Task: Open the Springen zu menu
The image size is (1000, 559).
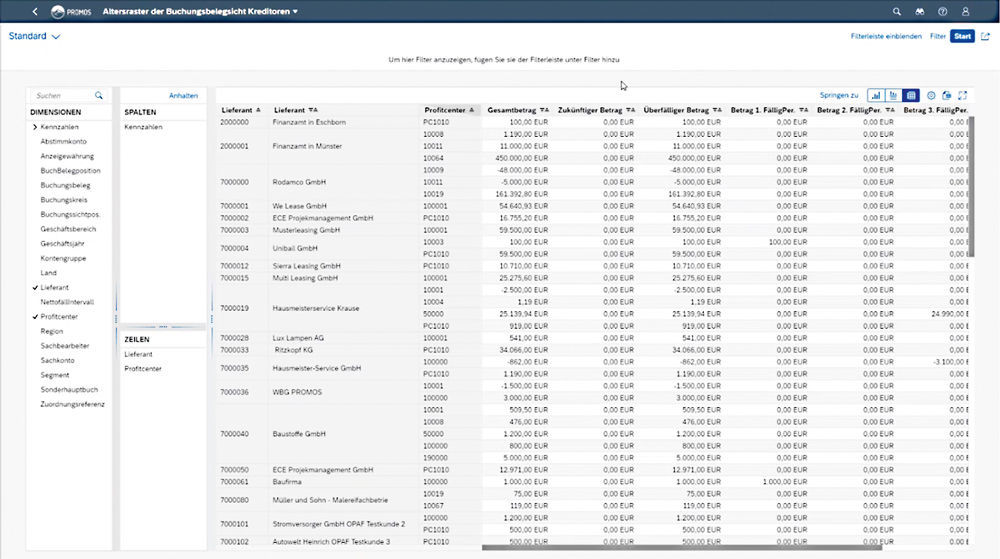Action: (x=838, y=95)
